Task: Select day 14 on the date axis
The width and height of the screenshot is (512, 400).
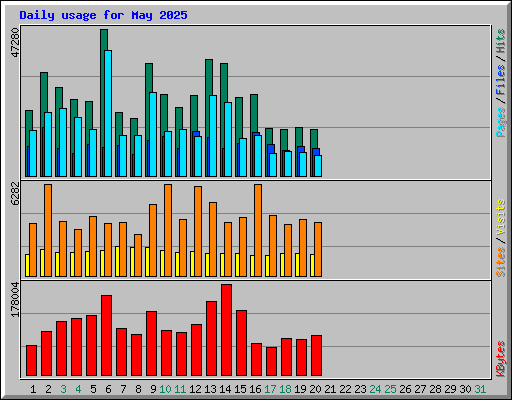Action: 225,389
